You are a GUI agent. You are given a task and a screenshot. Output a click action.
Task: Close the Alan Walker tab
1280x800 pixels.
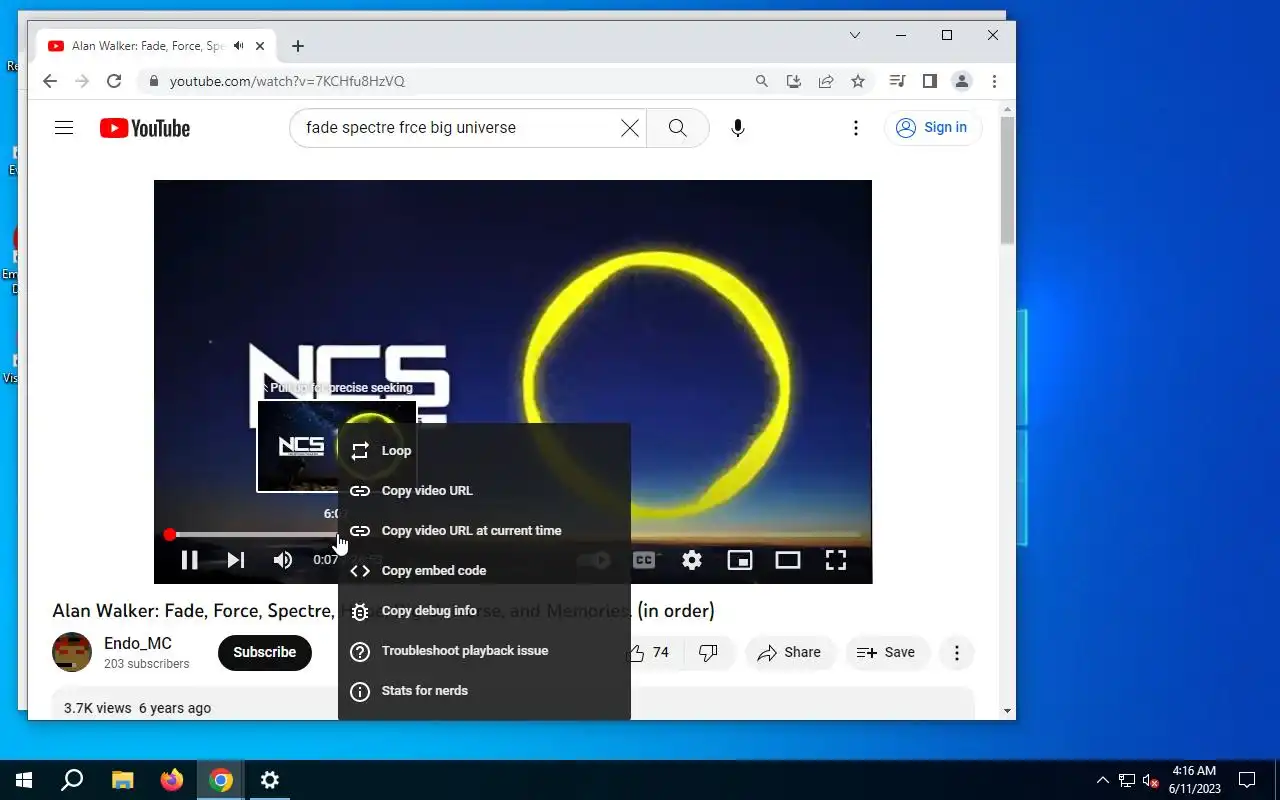pyautogui.click(x=261, y=46)
